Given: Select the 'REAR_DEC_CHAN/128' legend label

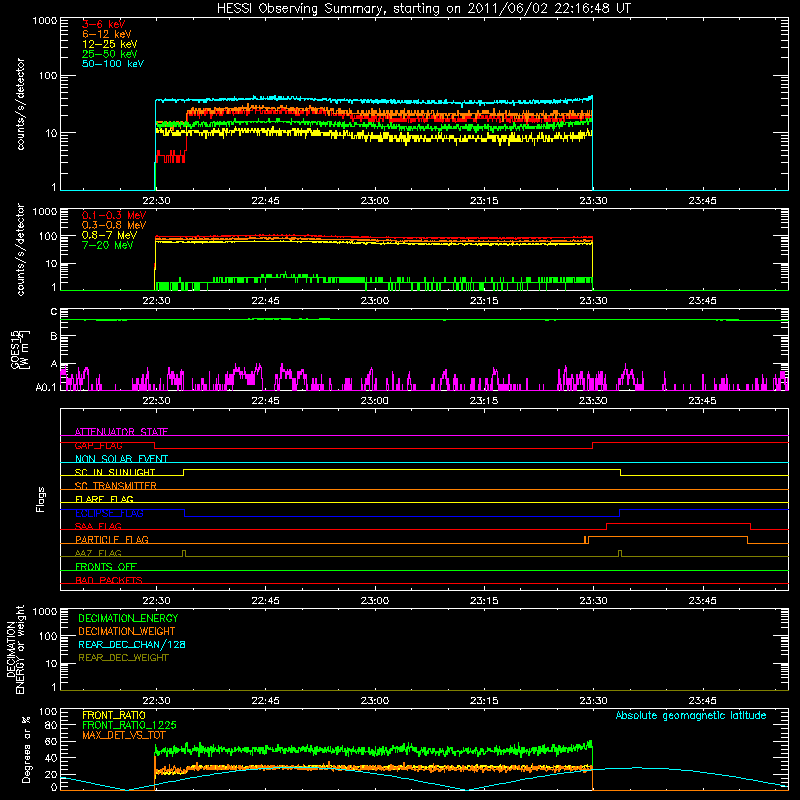Looking at the screenshot, I should click(x=132, y=645).
